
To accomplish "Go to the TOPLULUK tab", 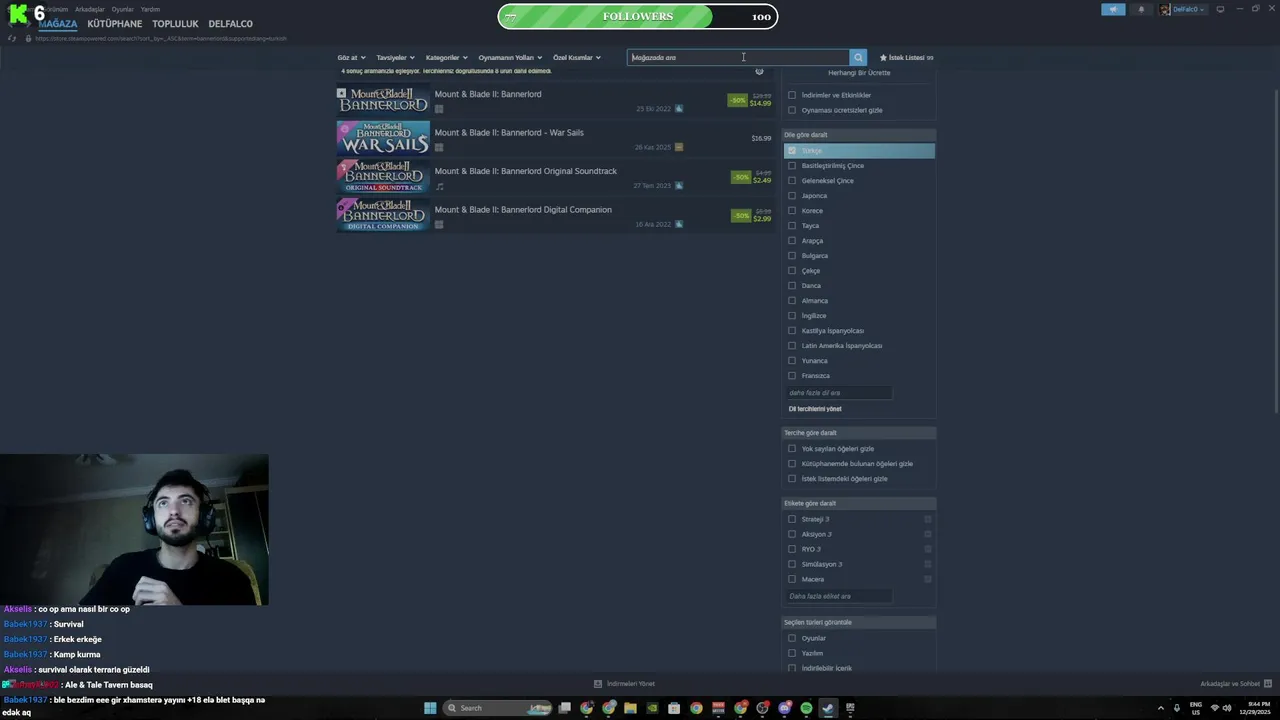I will click(x=175, y=24).
